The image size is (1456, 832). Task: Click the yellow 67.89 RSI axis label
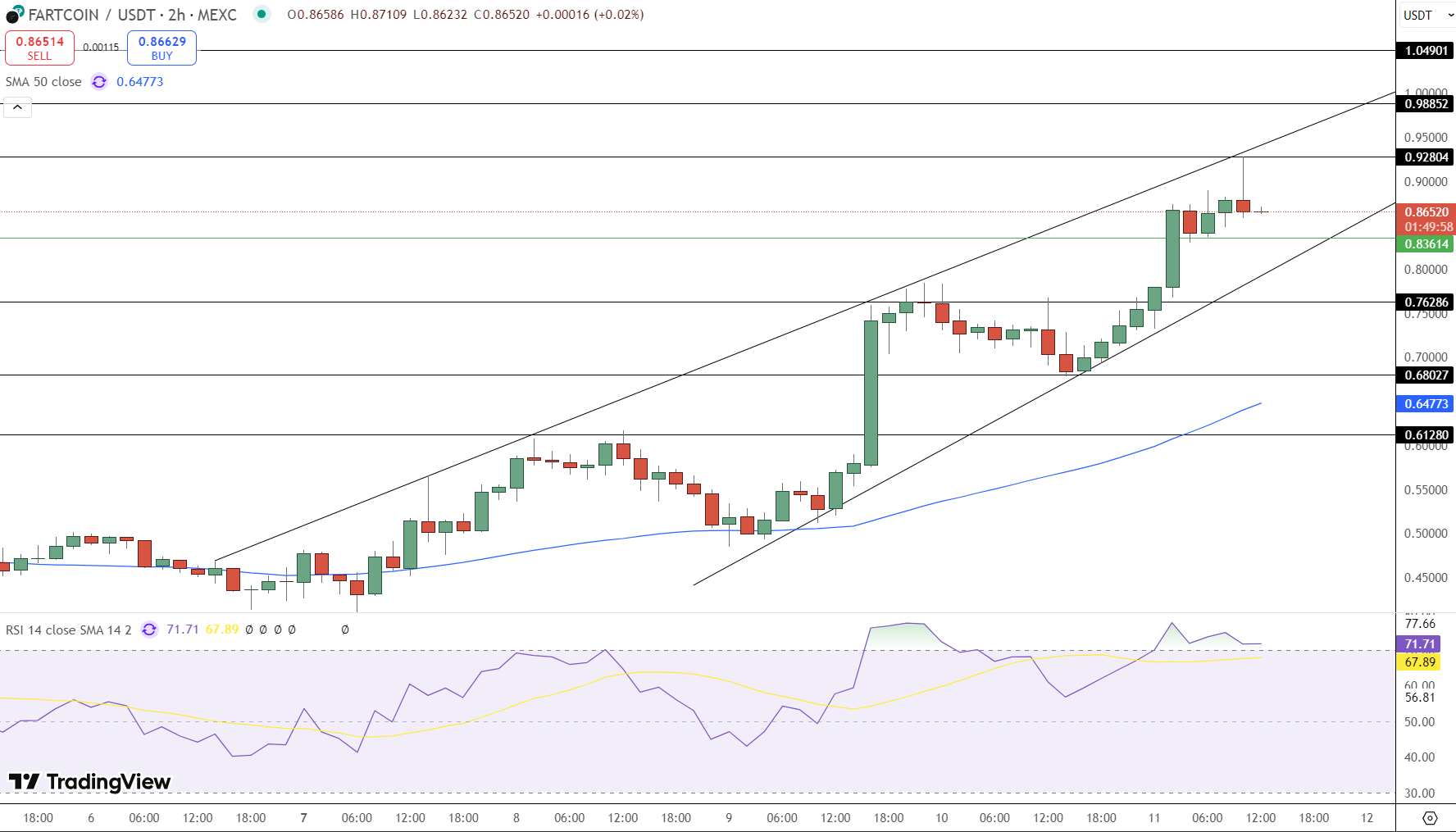[x=1420, y=662]
